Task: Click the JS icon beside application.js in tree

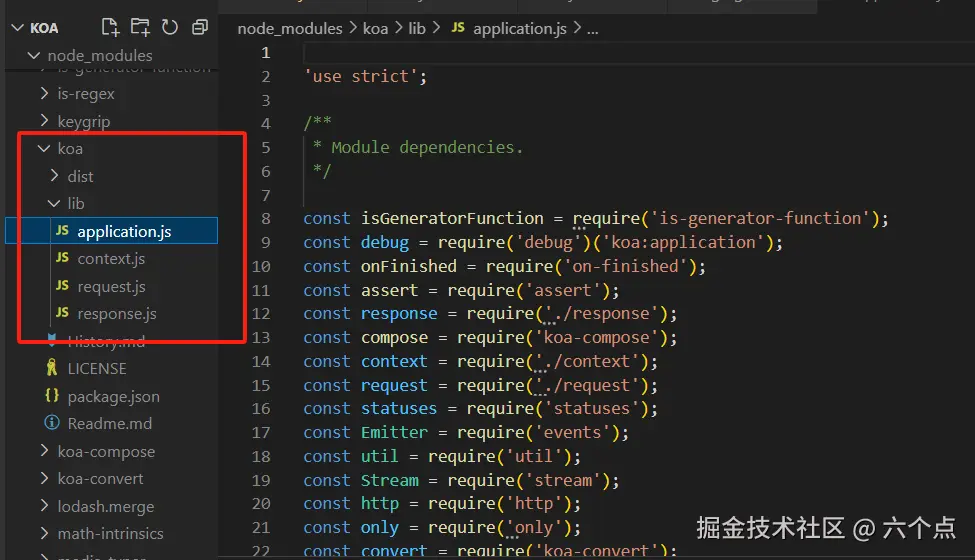Action: tap(62, 230)
